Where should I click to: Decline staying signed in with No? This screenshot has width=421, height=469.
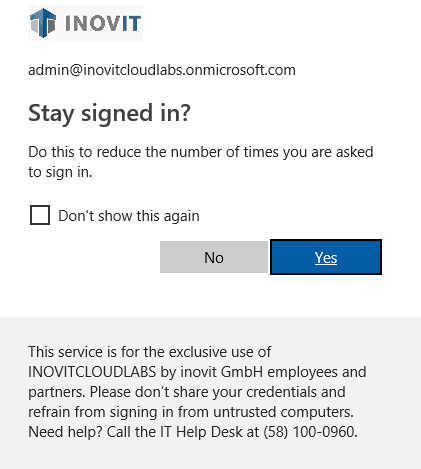tap(214, 257)
